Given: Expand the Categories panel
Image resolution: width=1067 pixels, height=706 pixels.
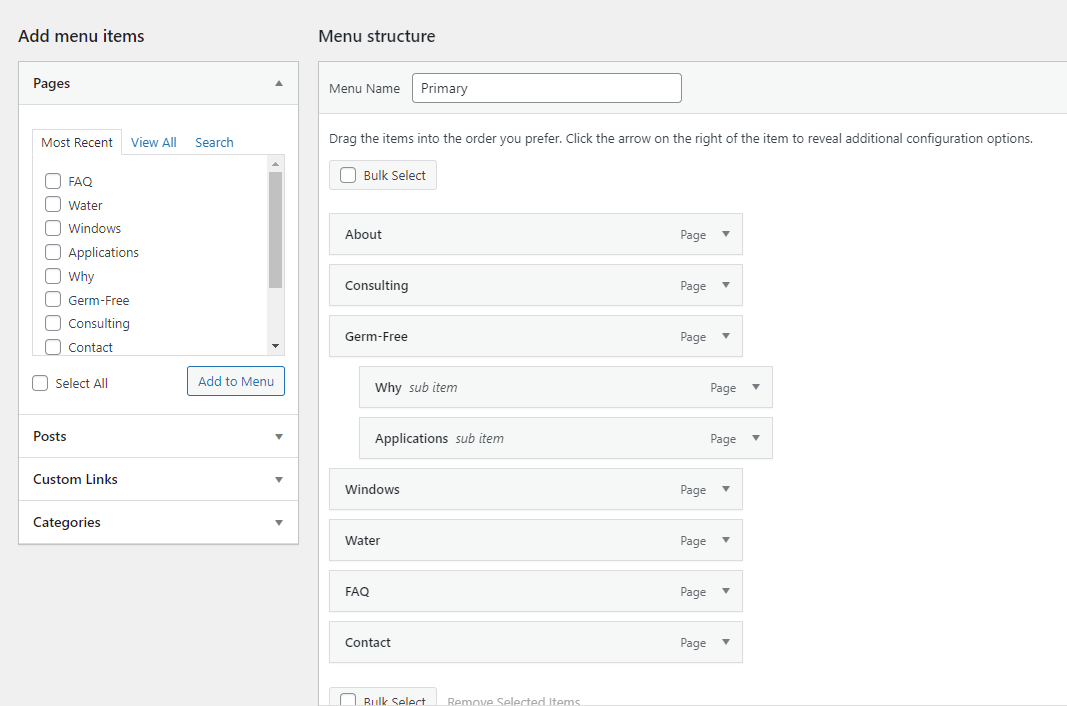Looking at the screenshot, I should 279,522.
